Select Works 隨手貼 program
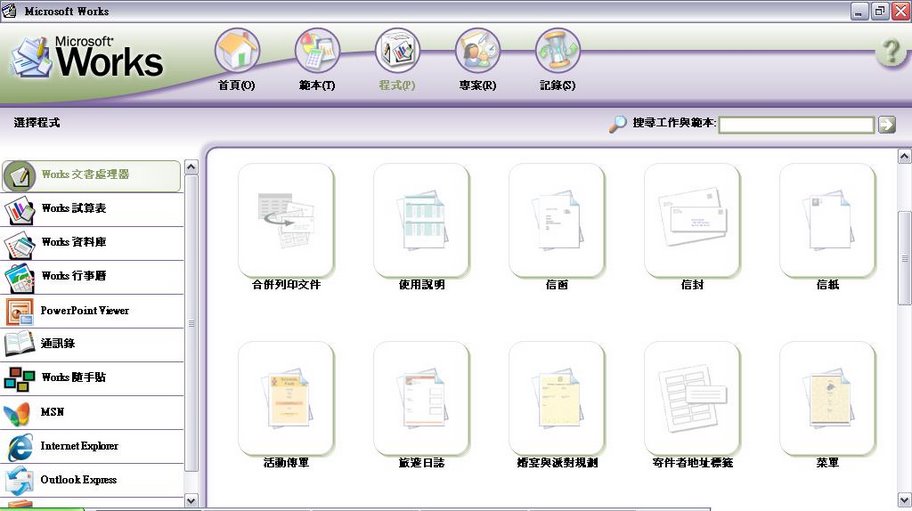Screen dimensions: 912x511 91,378
